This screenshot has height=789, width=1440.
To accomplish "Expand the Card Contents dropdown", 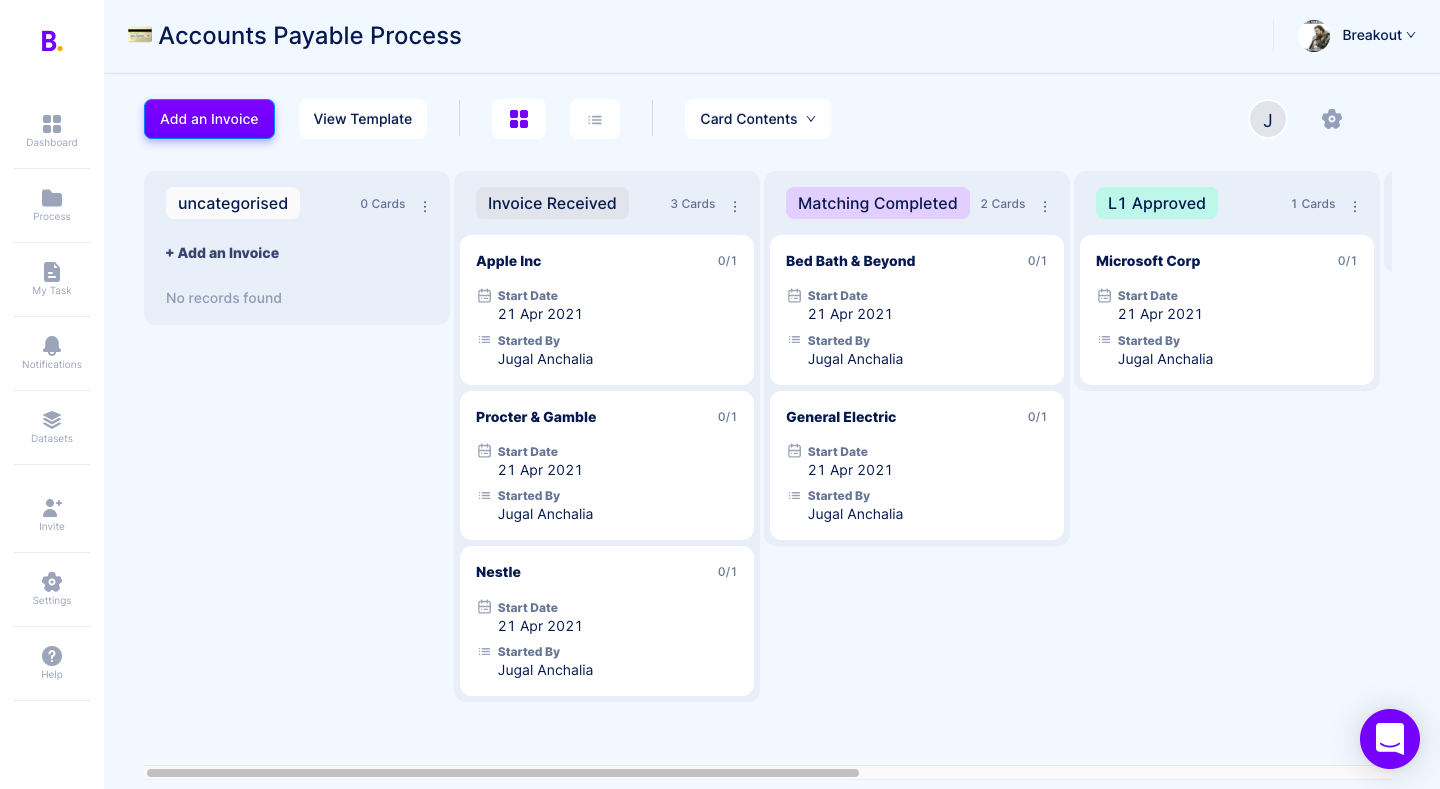I will [x=757, y=119].
